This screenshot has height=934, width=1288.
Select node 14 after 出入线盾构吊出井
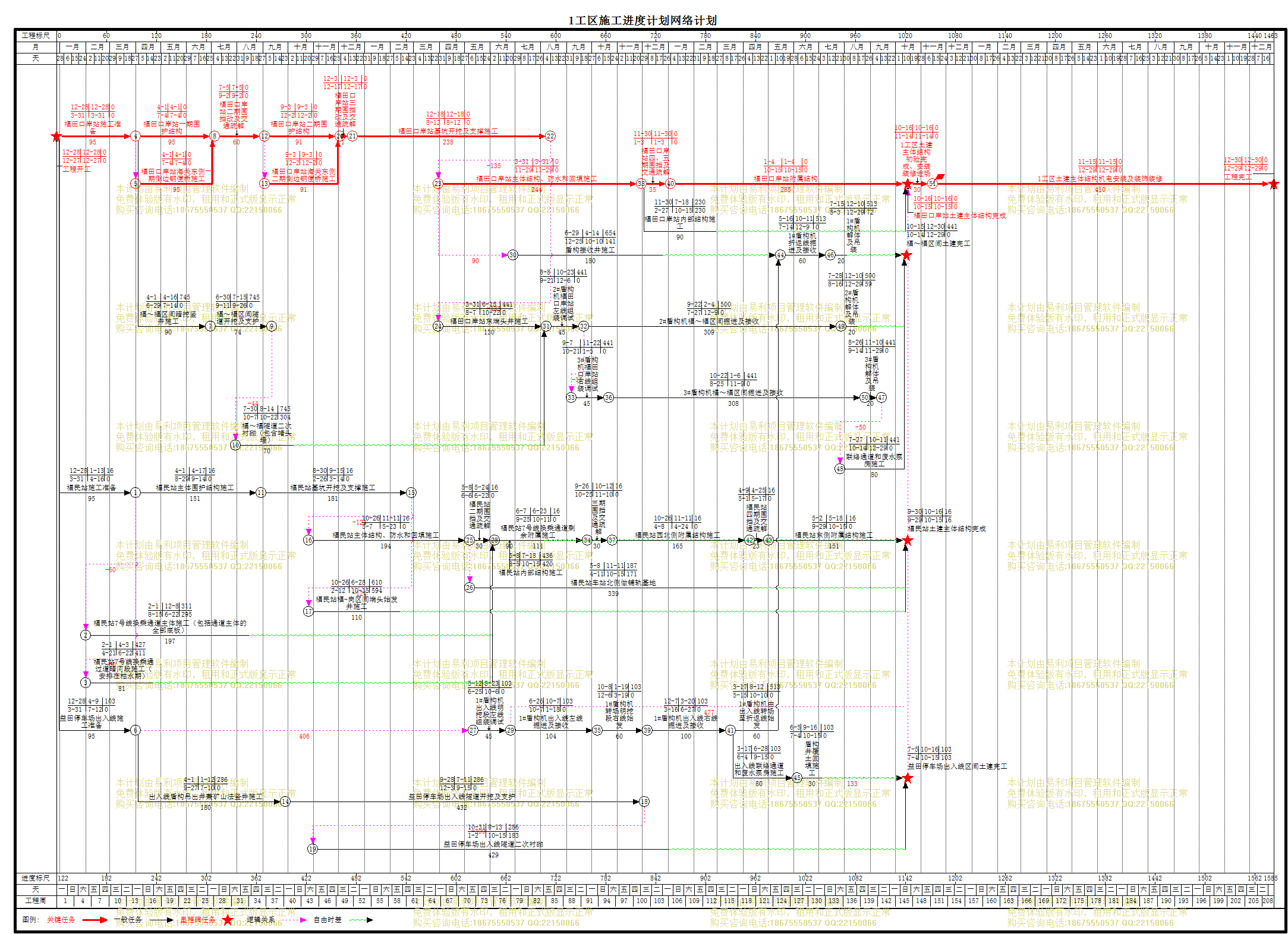(x=285, y=802)
